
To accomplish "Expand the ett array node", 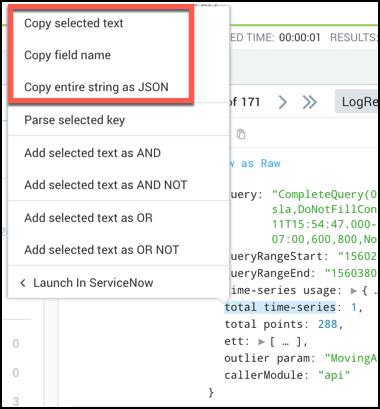I will (x=262, y=342).
